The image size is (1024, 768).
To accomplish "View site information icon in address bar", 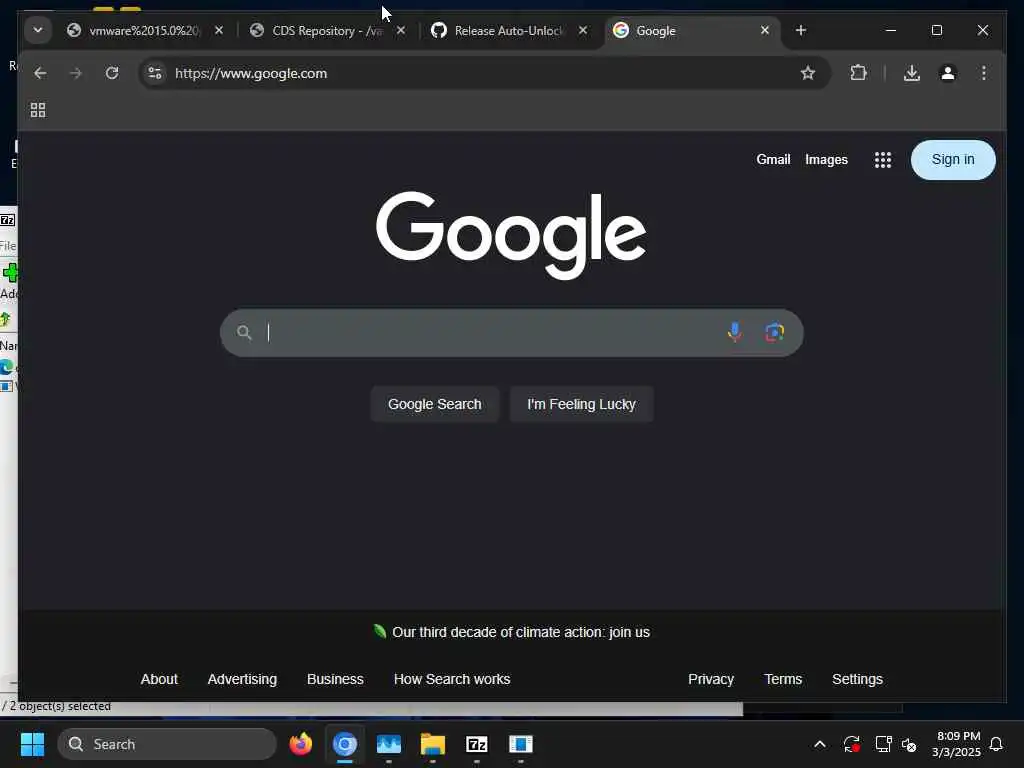I will [155, 73].
